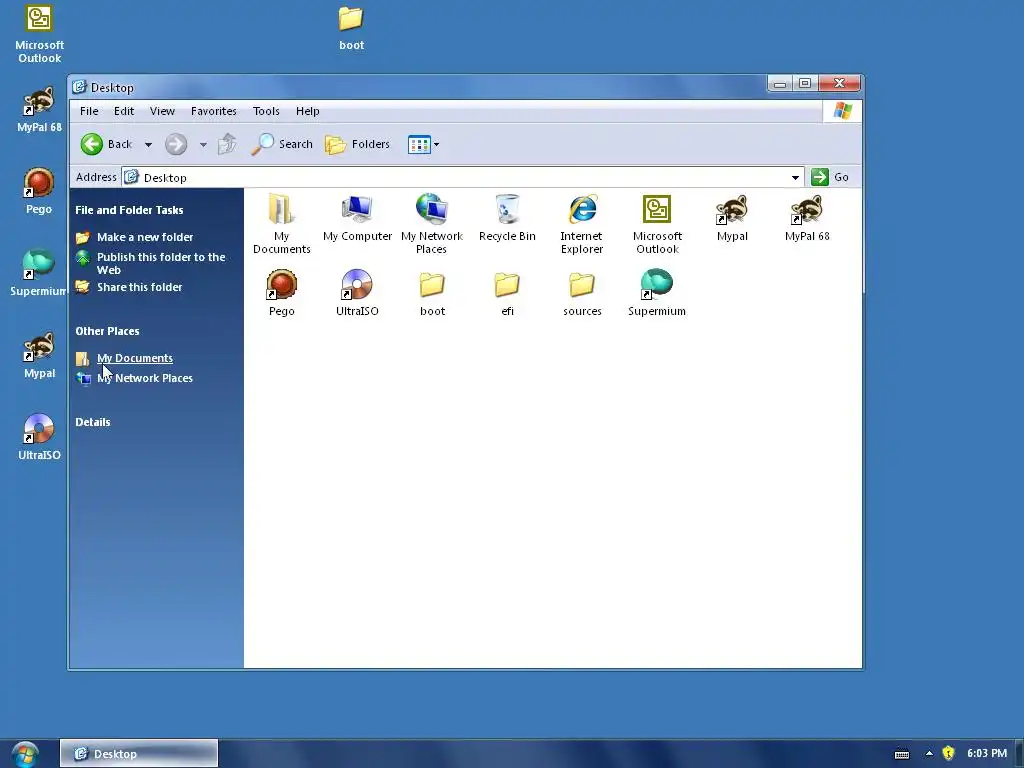
Task: Select the Pego shortcut in the file pane
Action: [281, 293]
